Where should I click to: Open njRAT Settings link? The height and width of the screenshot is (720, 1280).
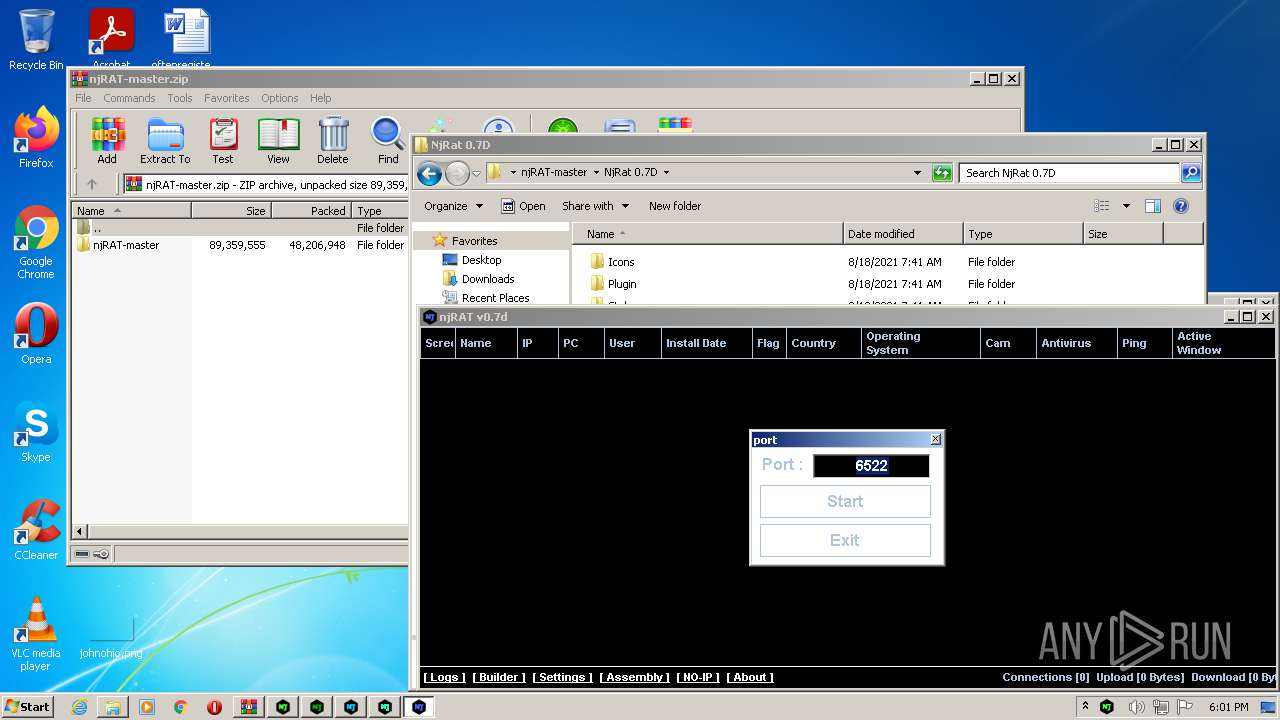point(562,677)
